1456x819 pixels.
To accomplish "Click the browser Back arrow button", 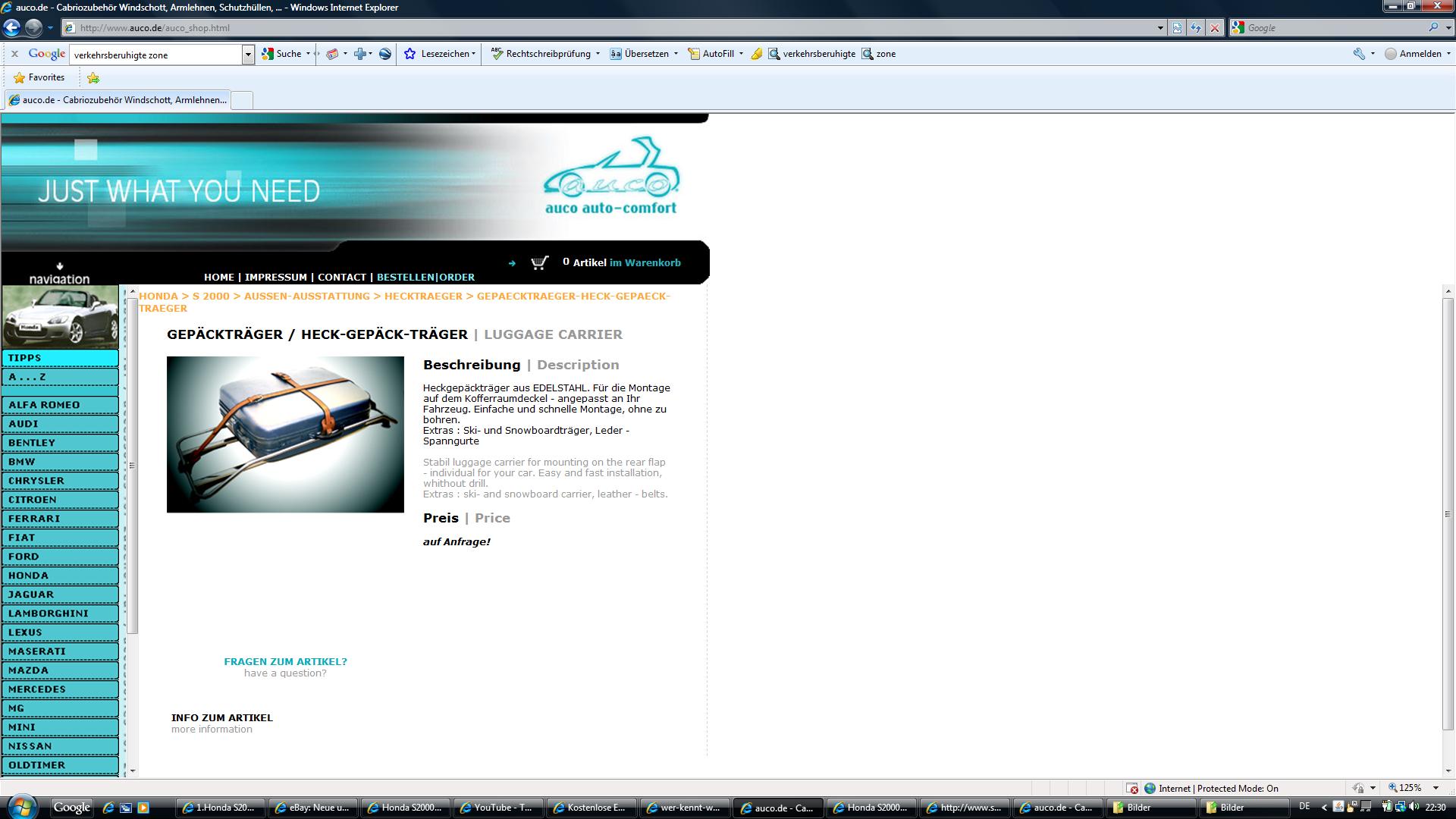I will 11,28.
